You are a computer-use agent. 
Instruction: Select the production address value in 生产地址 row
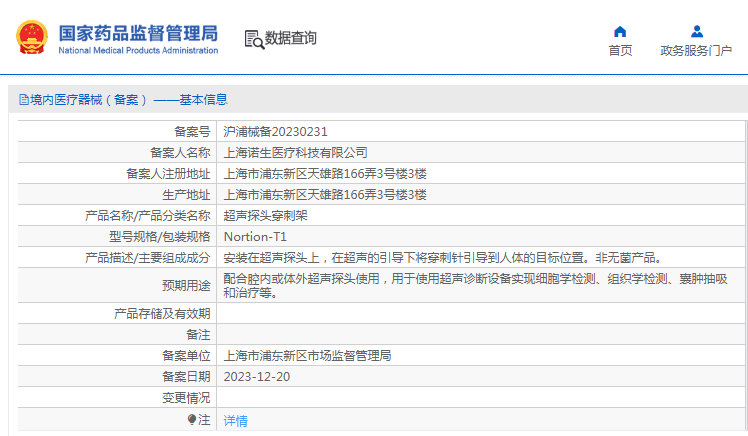pyautogui.click(x=325, y=195)
